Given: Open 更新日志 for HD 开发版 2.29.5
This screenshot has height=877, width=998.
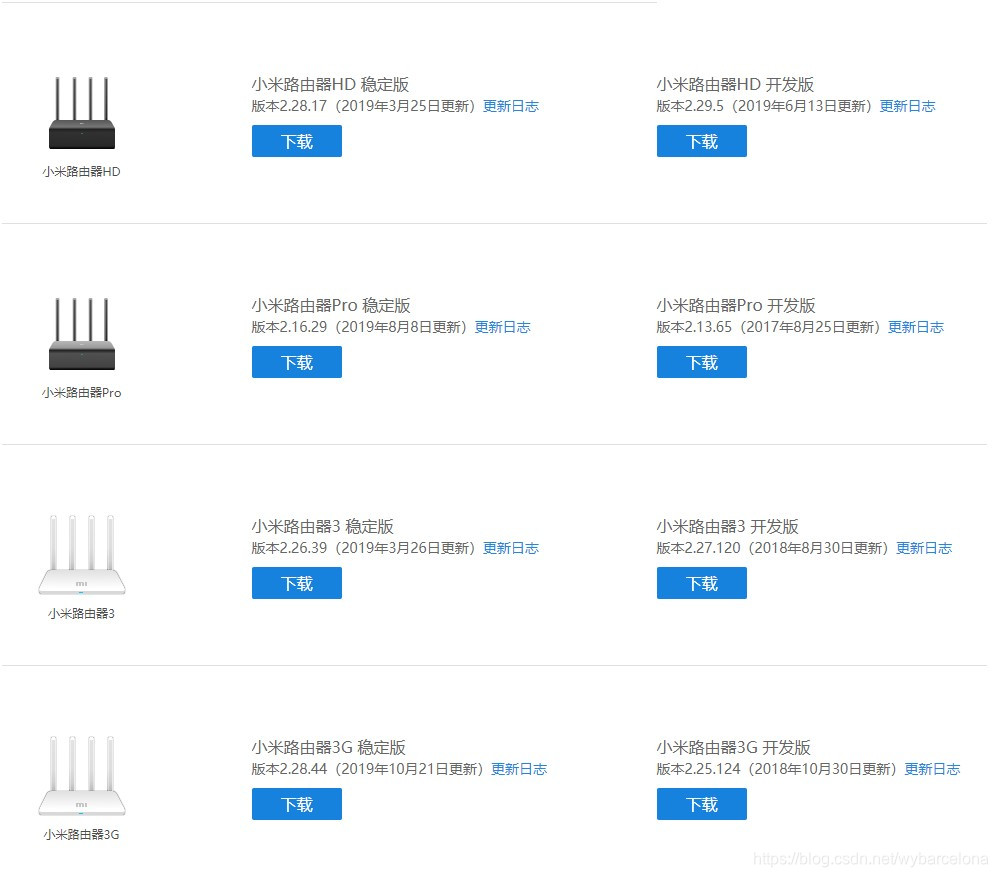Looking at the screenshot, I should tap(907, 106).
